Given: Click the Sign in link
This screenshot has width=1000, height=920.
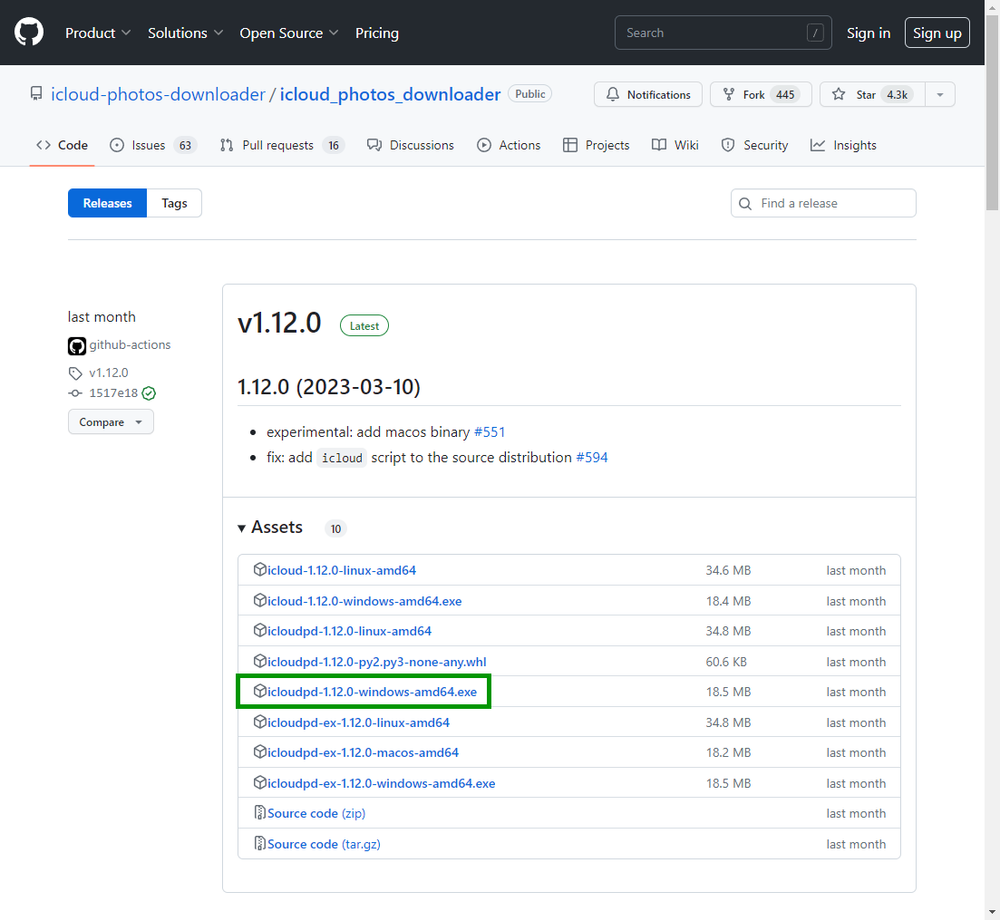Looking at the screenshot, I should click(868, 33).
